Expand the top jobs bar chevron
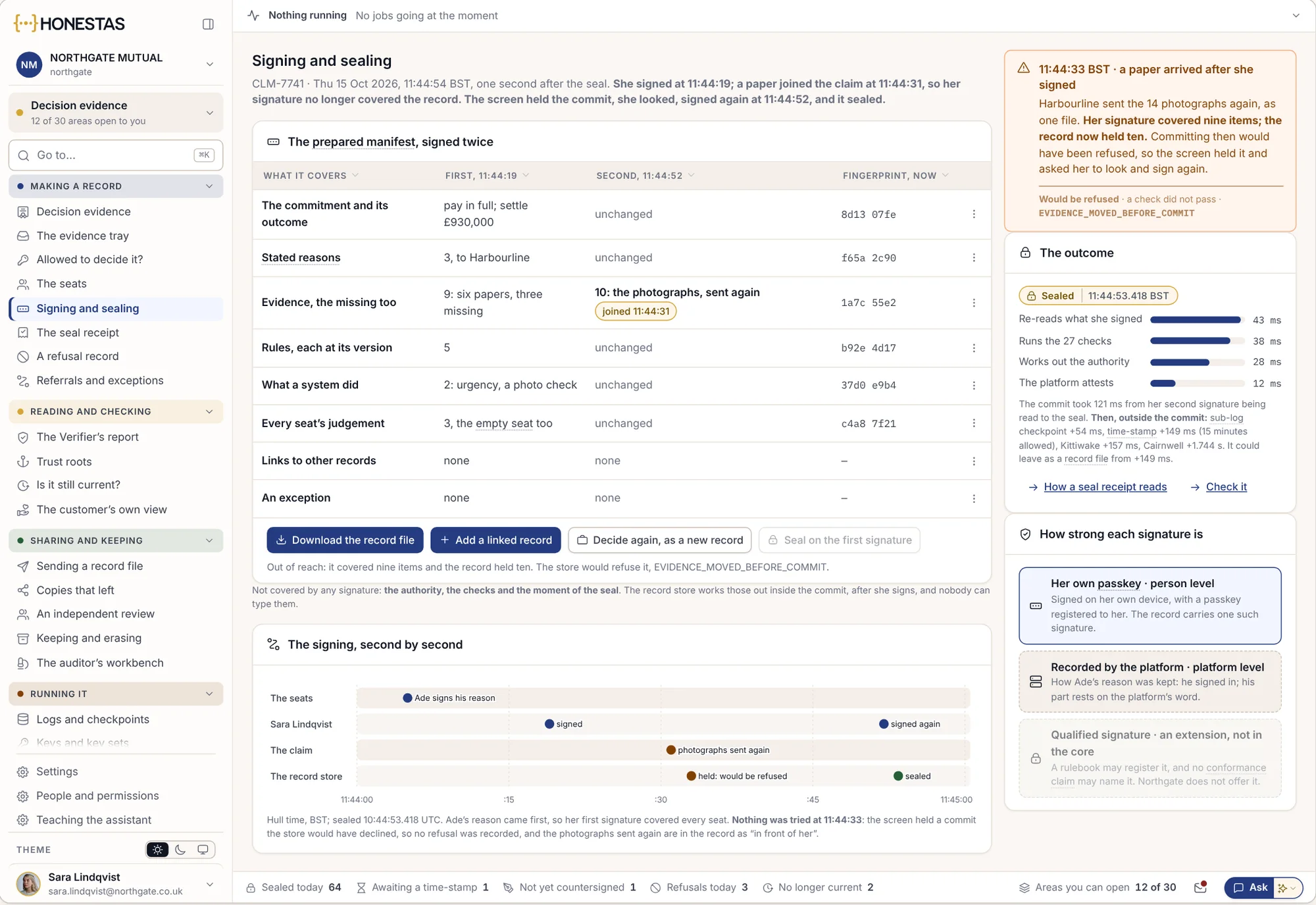This screenshot has height=905, width=1316. 1296,15
